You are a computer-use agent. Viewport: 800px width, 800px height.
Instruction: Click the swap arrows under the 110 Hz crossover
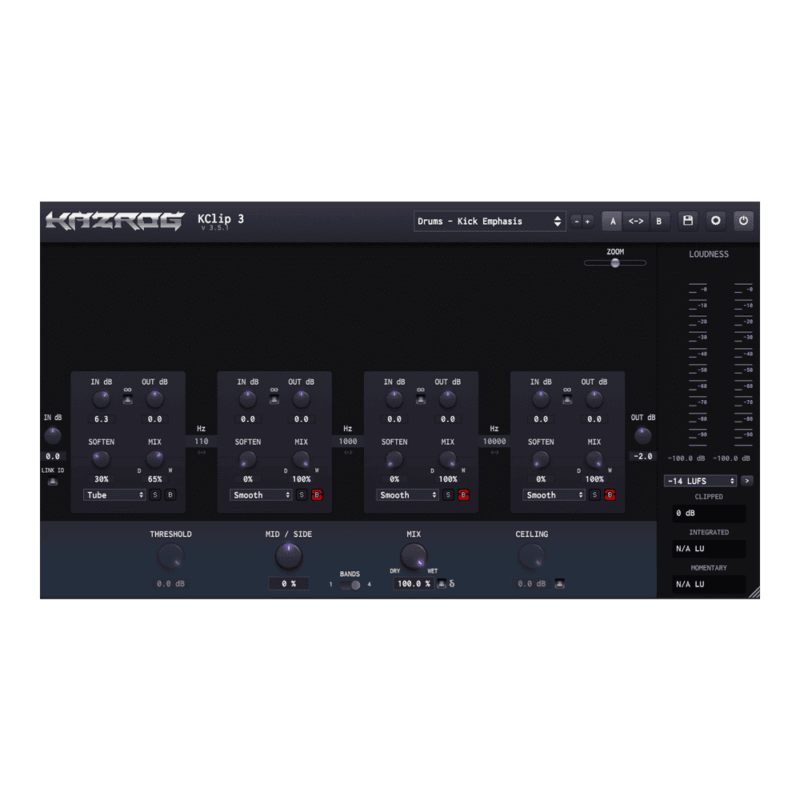click(x=202, y=453)
